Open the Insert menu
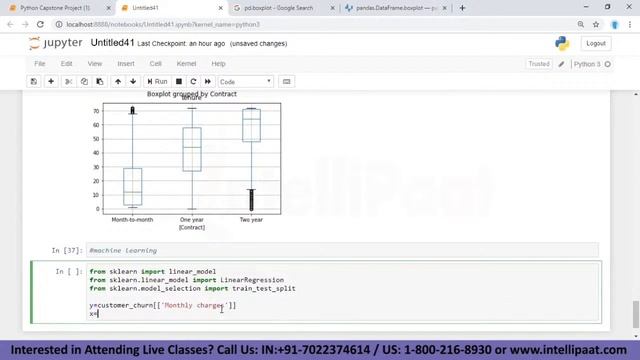The height and width of the screenshot is (360, 640). (x=126, y=64)
